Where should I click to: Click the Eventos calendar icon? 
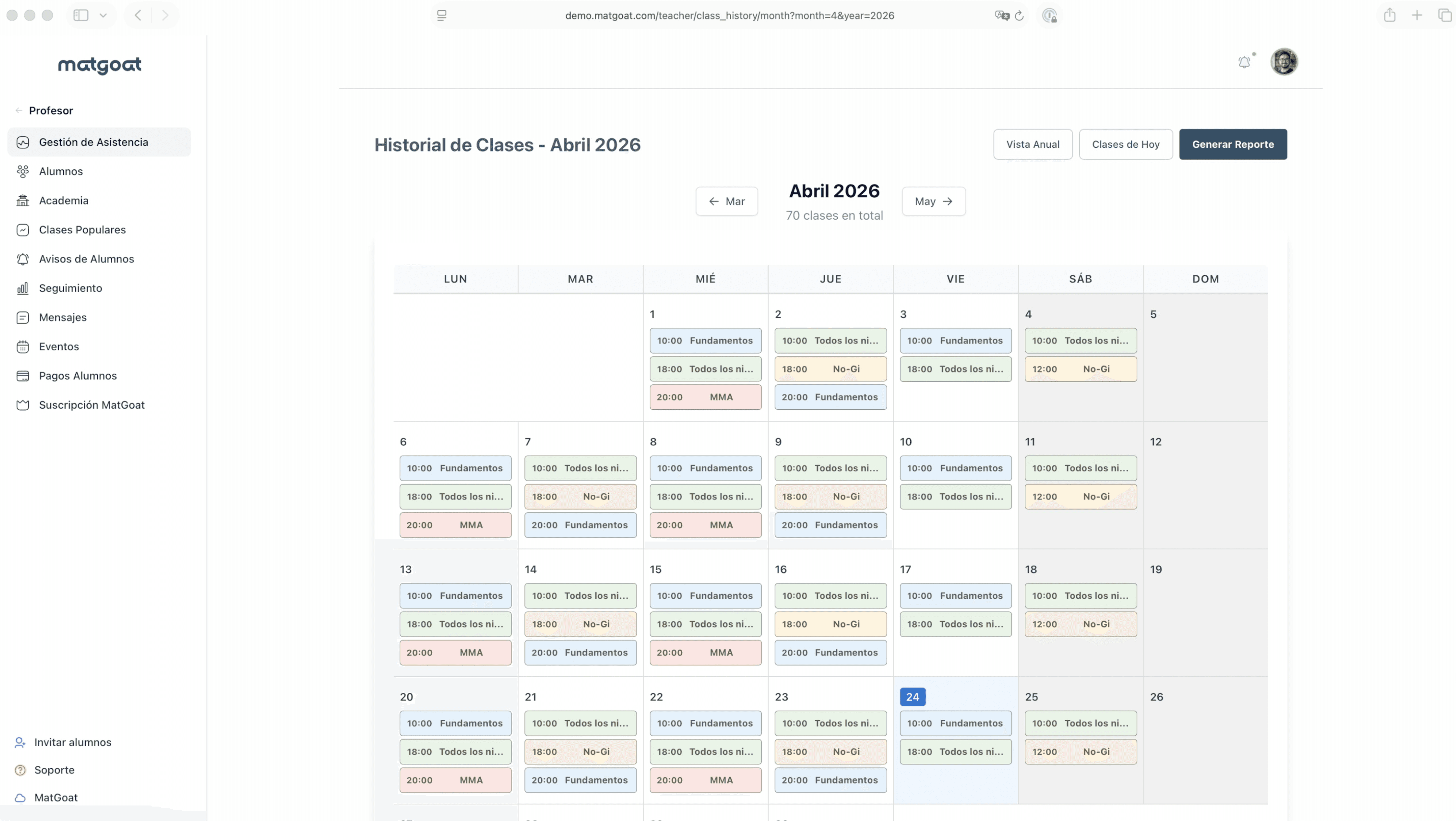pos(23,346)
